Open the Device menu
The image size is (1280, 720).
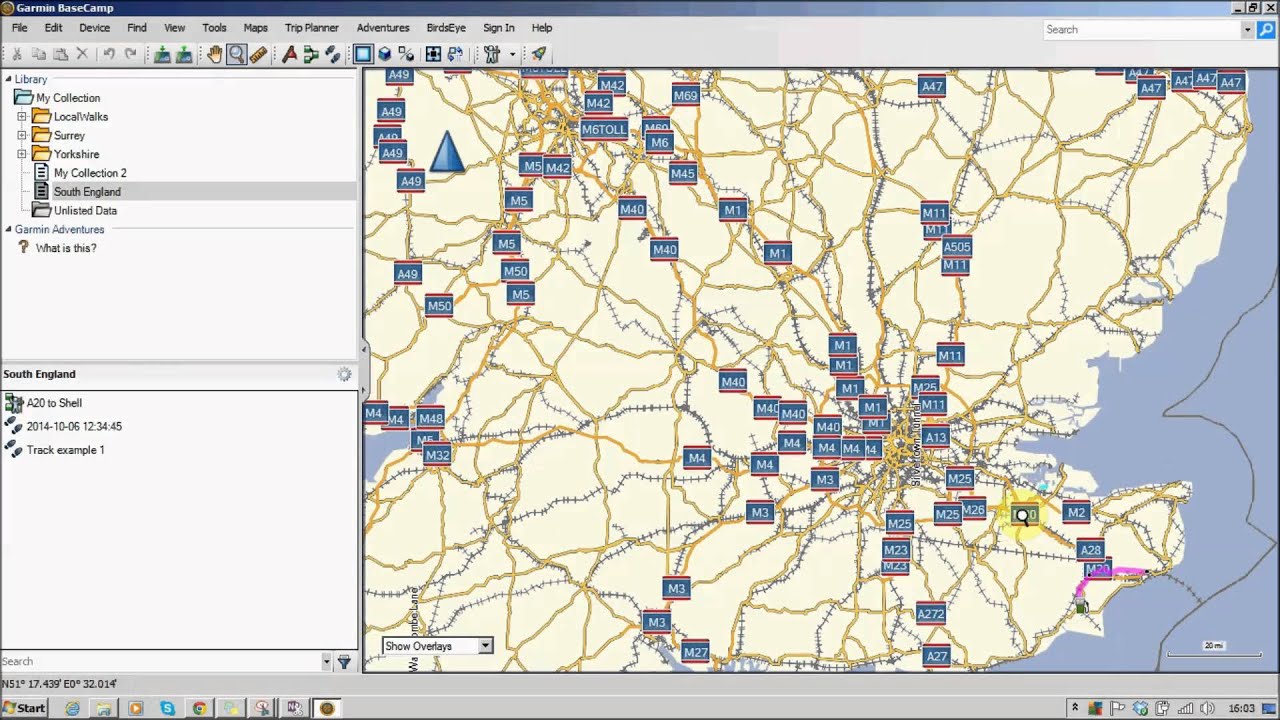coord(95,28)
